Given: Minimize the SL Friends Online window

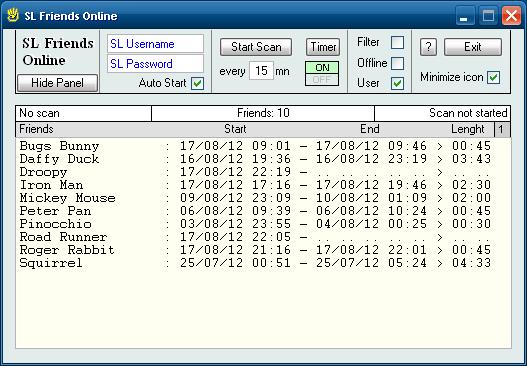Looking at the screenshot, I should pos(464,16).
